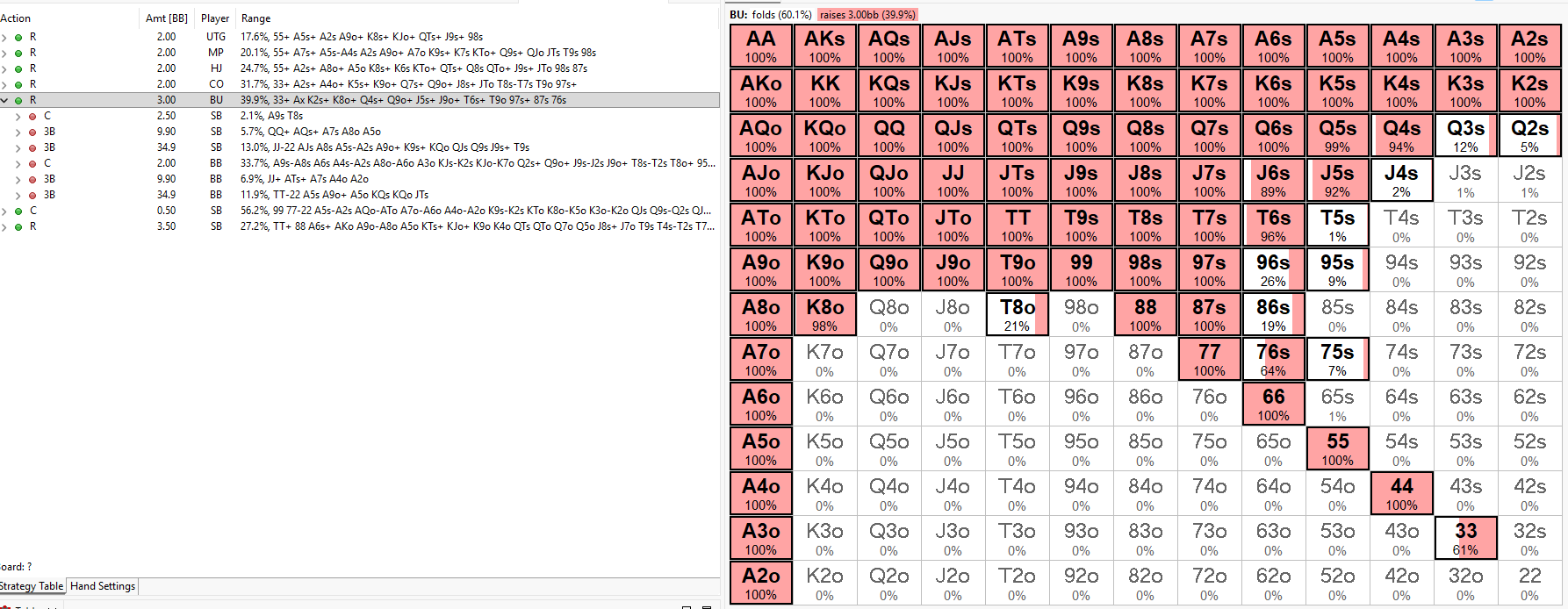Click the red dot on SB 3B 9.90 row
The height and width of the screenshot is (609, 1568).
32,132
